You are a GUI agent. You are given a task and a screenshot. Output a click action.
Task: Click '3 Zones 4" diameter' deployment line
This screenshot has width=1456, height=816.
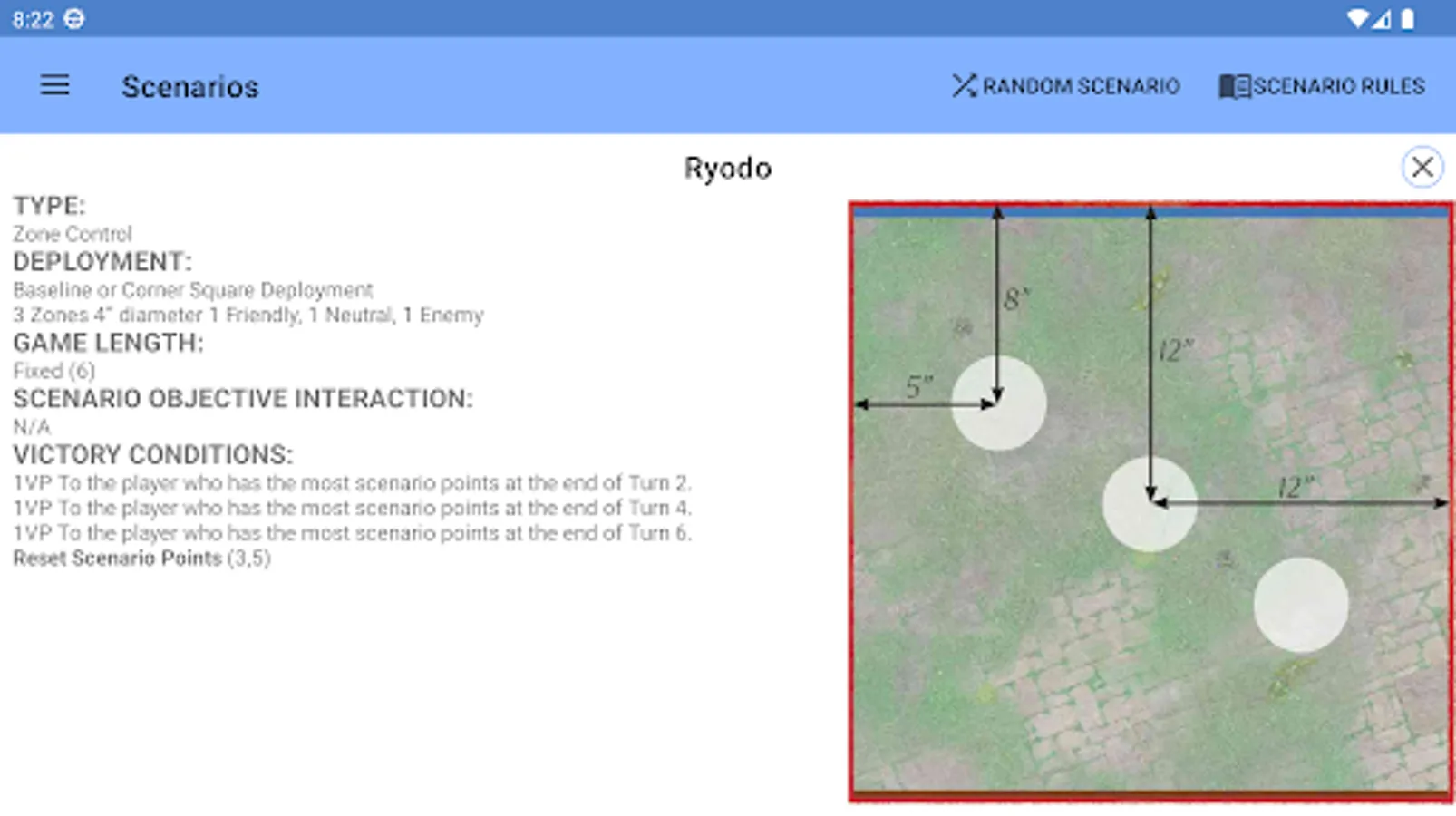[248, 316]
